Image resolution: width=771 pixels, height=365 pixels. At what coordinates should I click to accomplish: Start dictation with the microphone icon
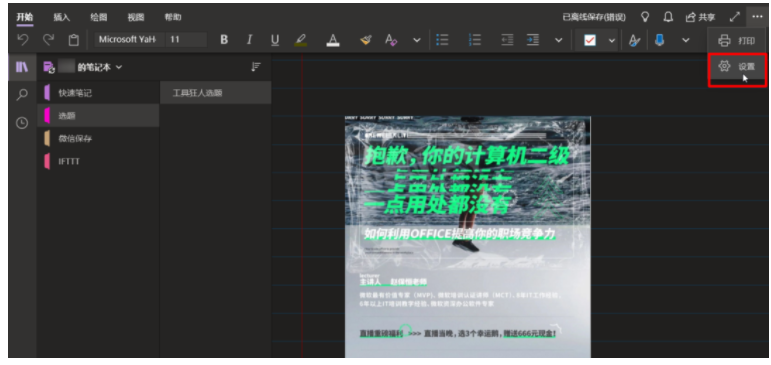pos(660,40)
